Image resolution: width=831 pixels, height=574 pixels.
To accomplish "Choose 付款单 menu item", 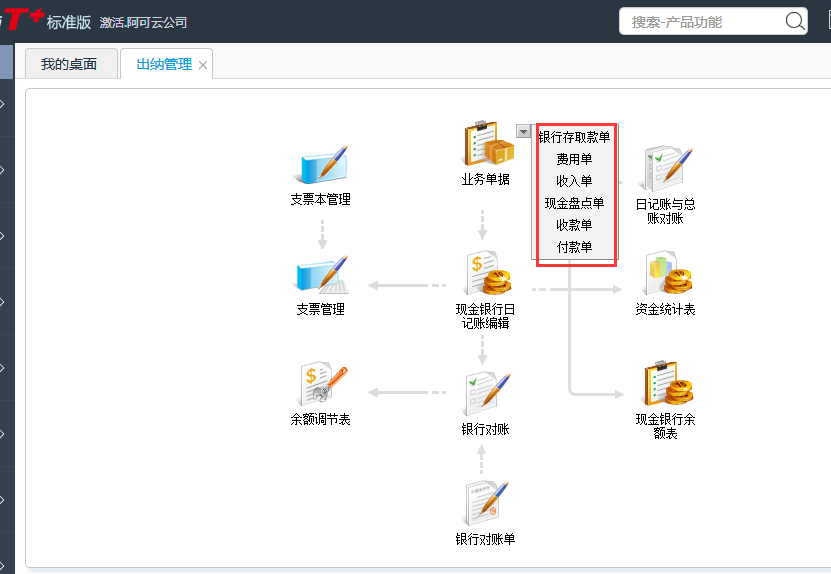I will 574,247.
